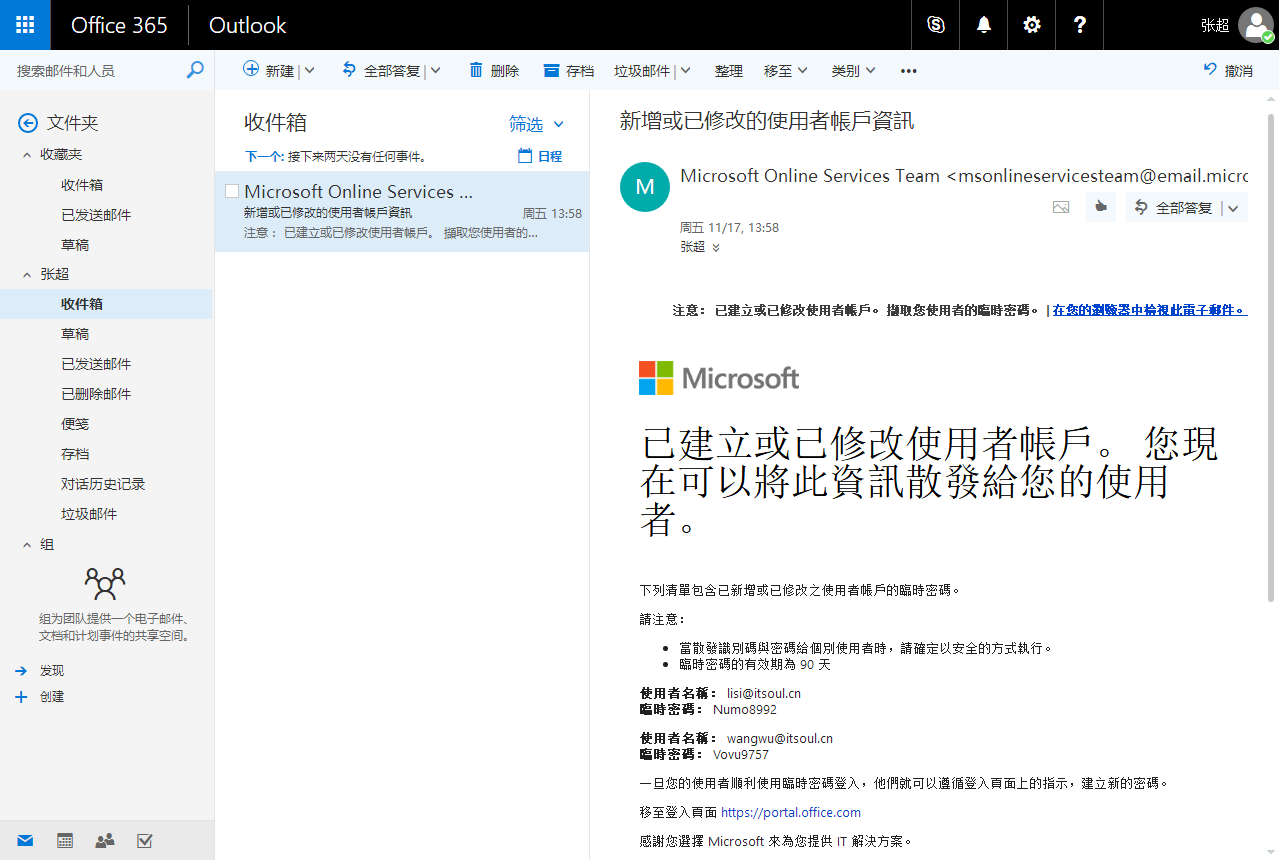This screenshot has height=860, width=1279.
Task: Click the Outlook title in header
Action: pos(247,25)
